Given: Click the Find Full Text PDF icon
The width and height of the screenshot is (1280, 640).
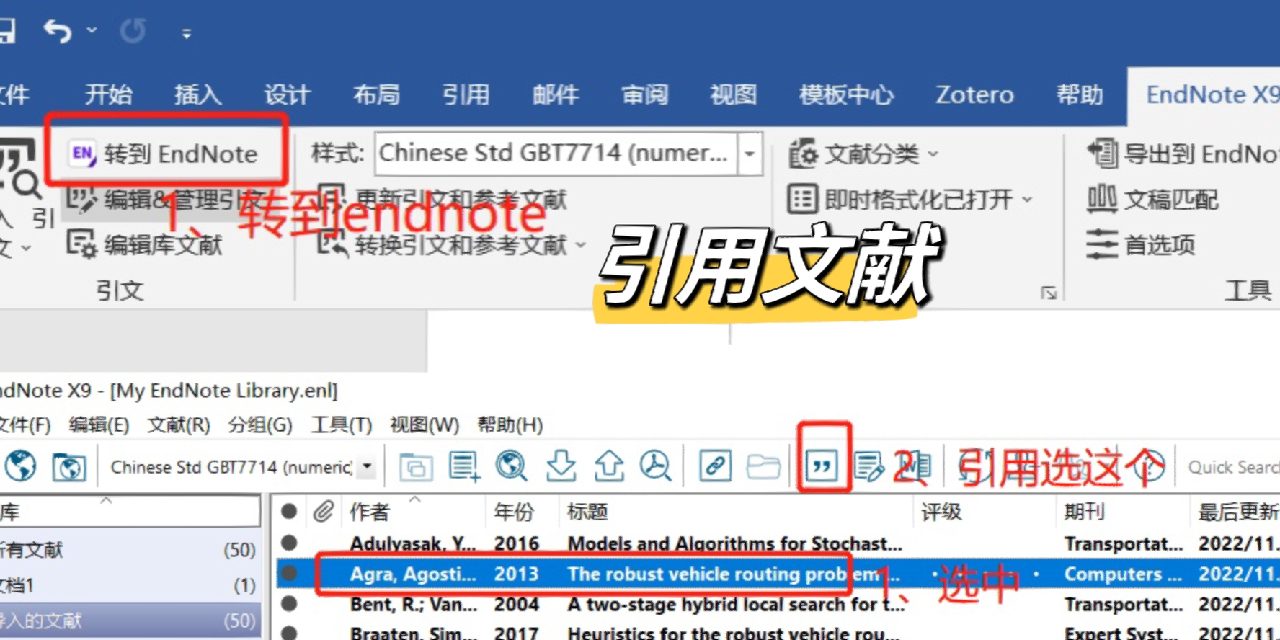Looking at the screenshot, I should point(656,466).
